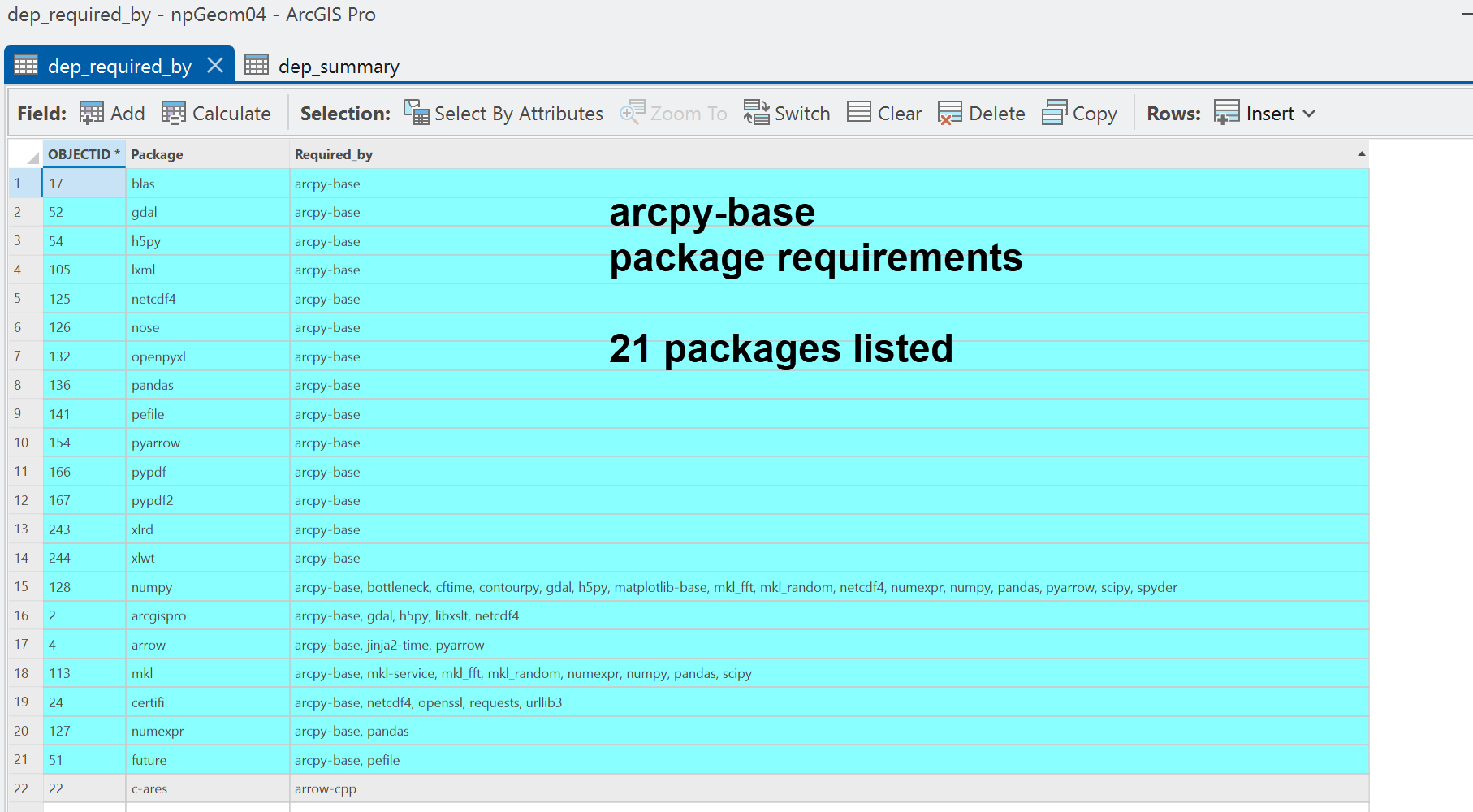Expand the Insert rows dropdown arrow
Viewport: 1473px width, 812px height.
point(1309,114)
